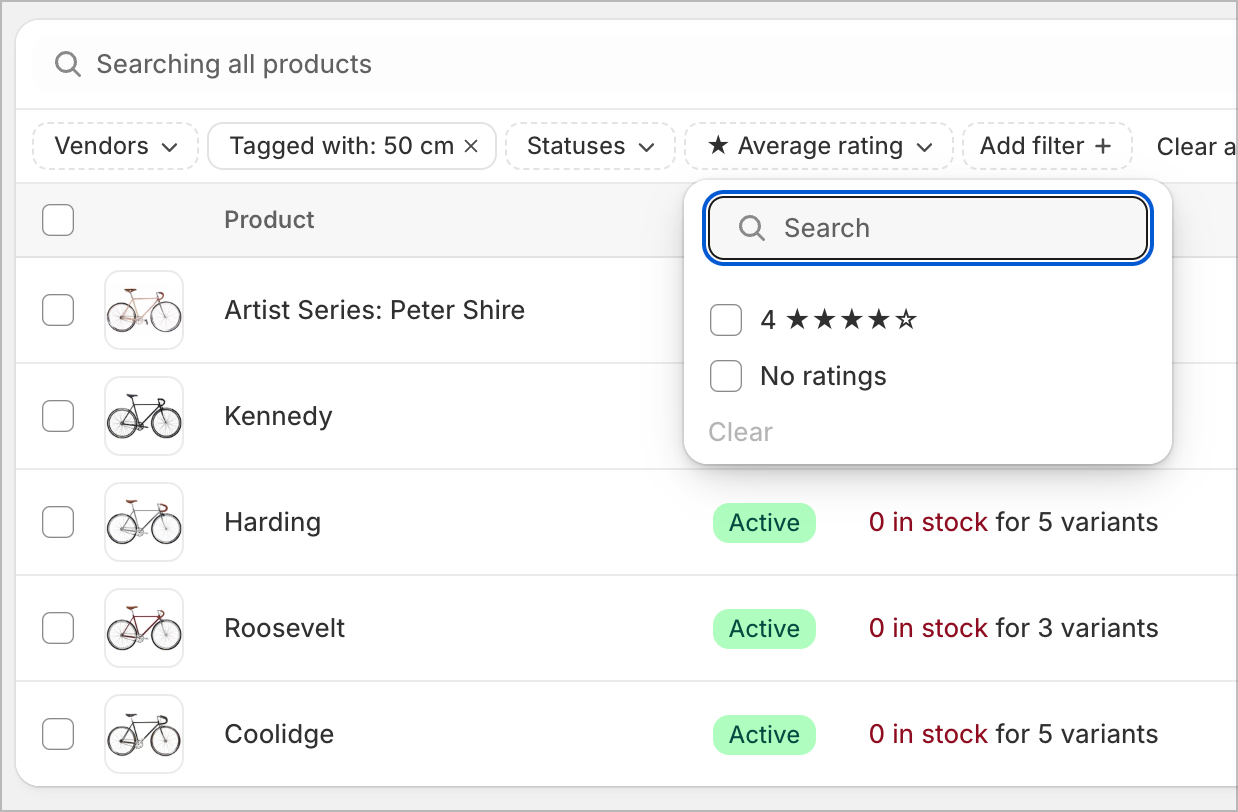
Task: Check the 4-star rating filter checkbox
Action: click(726, 320)
